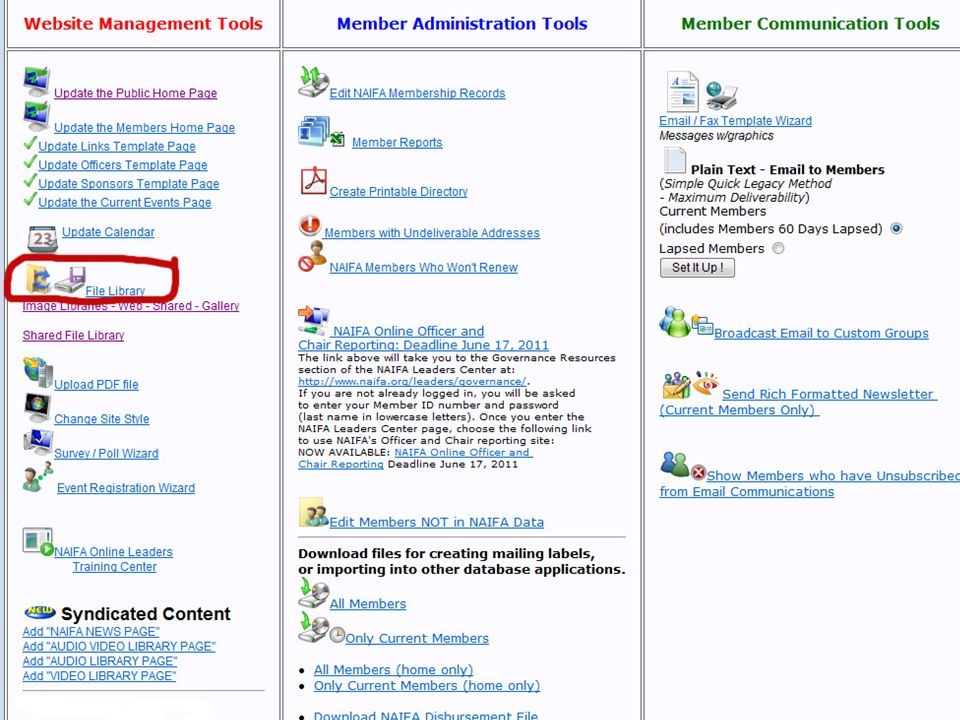Open Members with Undeliverable Addresses link

[432, 233]
